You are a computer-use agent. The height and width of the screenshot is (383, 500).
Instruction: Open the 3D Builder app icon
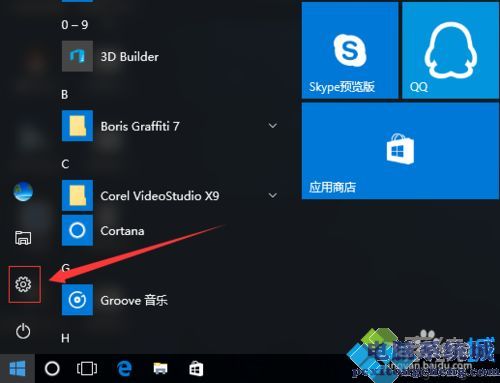(x=77, y=56)
